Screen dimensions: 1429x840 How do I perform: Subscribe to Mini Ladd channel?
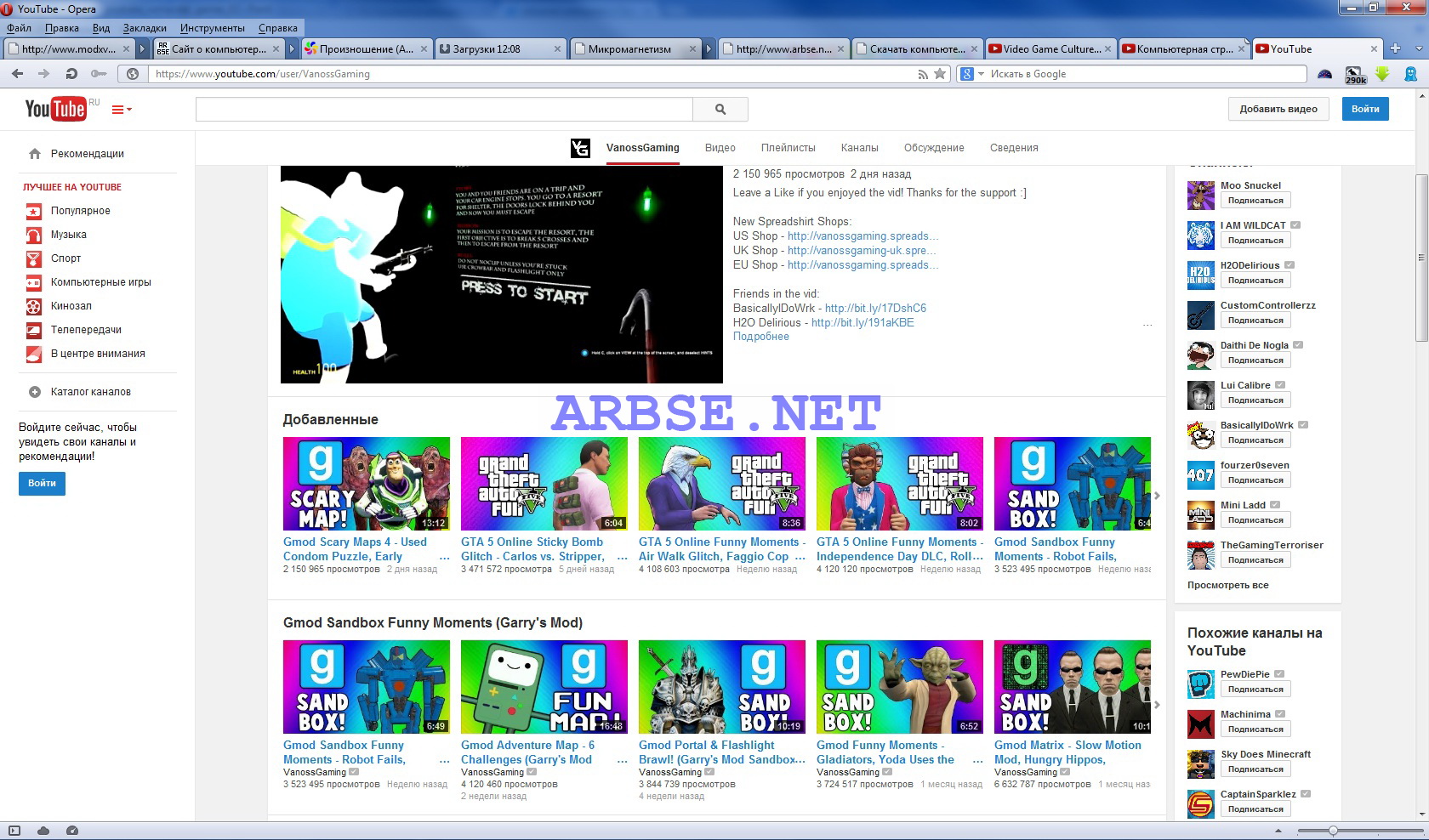click(1255, 520)
